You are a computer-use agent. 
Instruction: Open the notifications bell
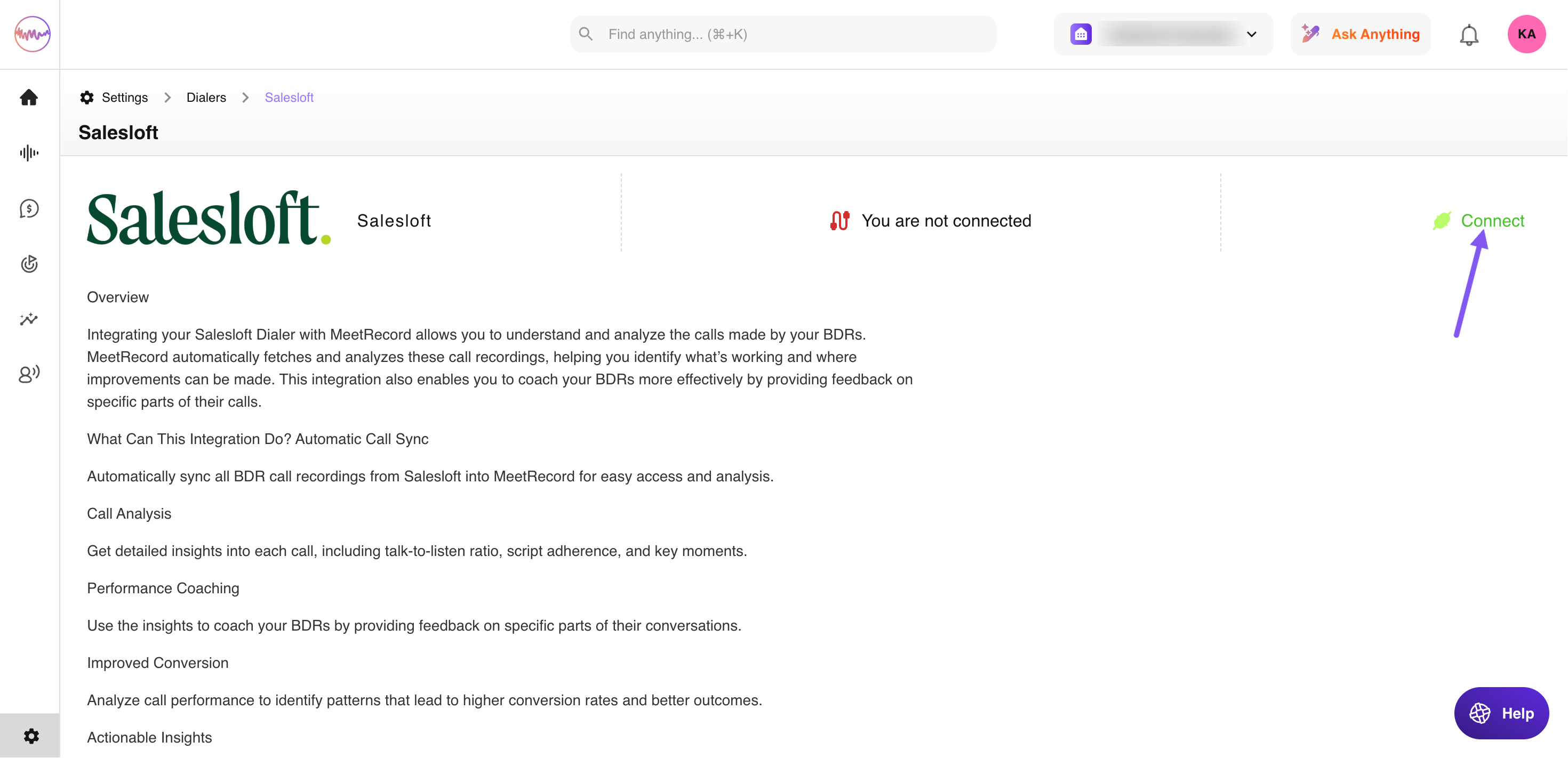click(1469, 35)
